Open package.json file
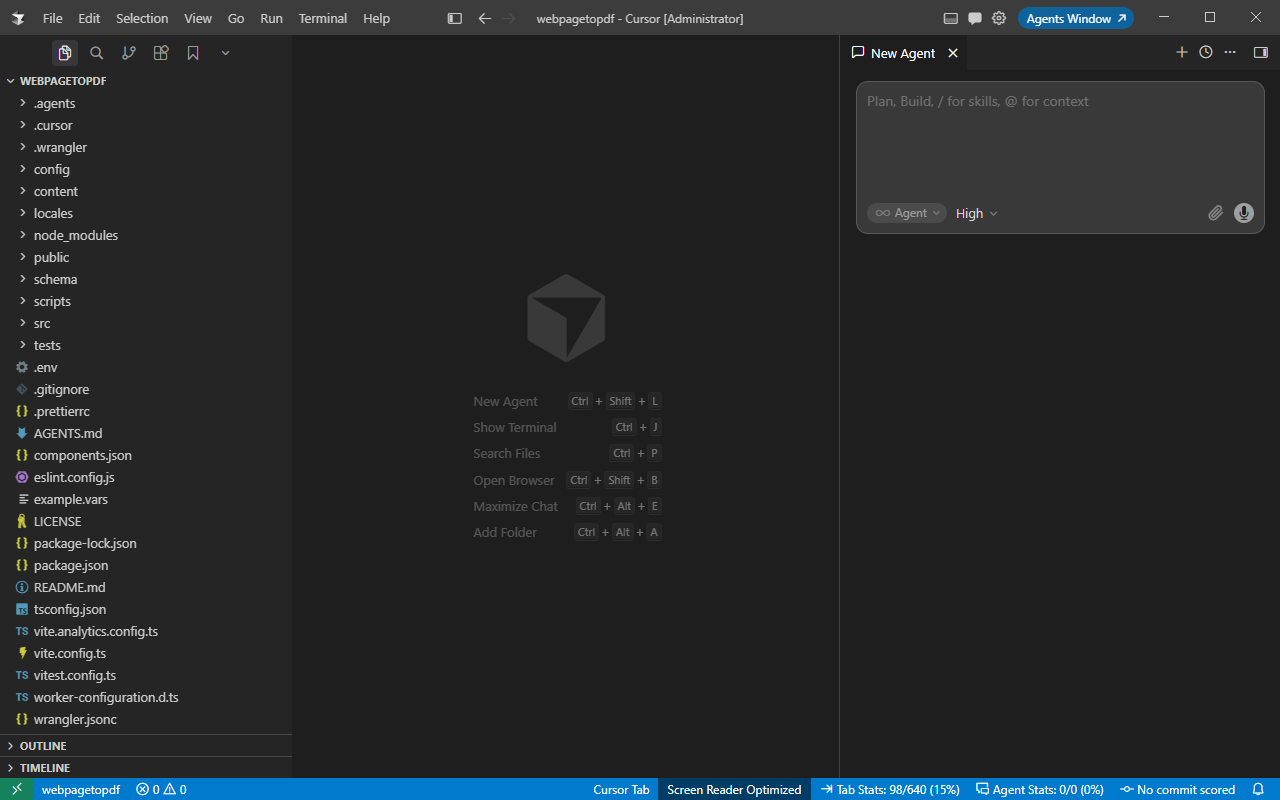Screen dimensions: 1280x800 pos(146,565)
